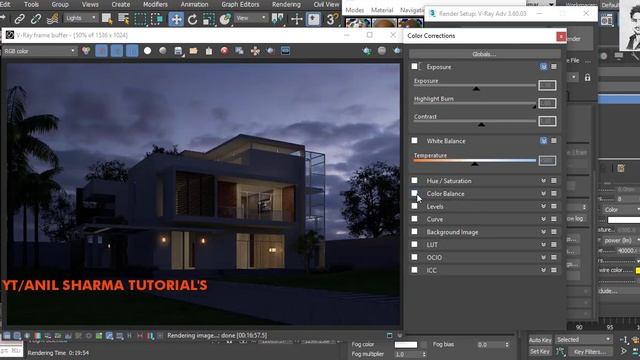
Task: Stop rendering red button icon
Action: [x=224, y=51]
